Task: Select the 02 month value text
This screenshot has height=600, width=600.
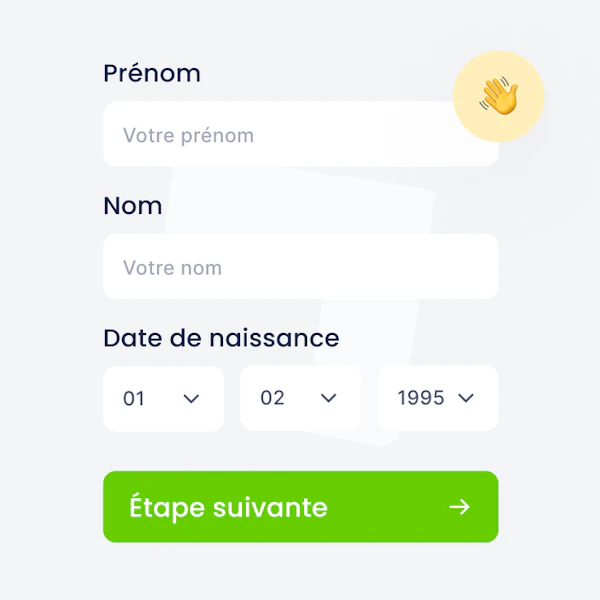Action: (x=272, y=398)
